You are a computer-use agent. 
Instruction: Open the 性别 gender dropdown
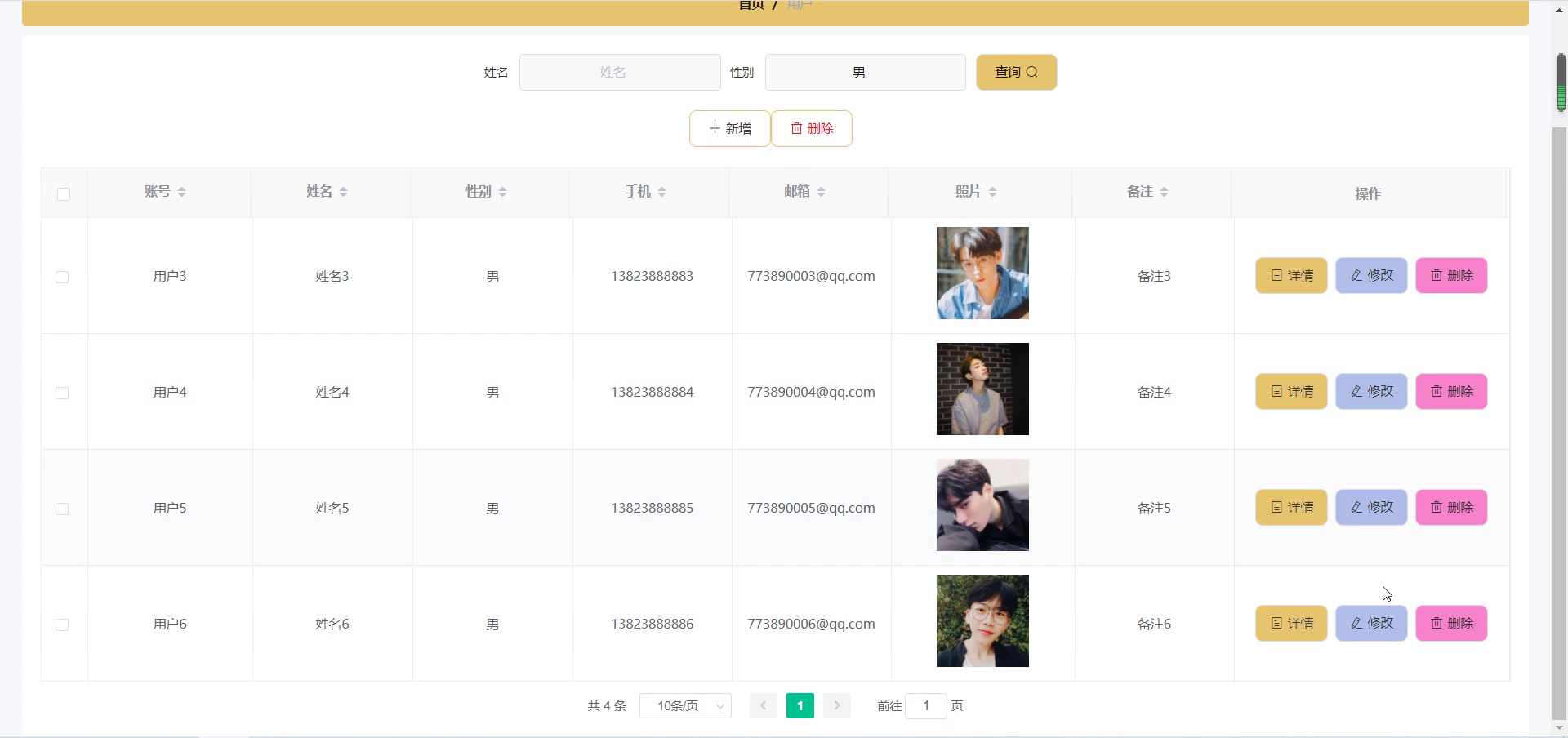click(865, 72)
